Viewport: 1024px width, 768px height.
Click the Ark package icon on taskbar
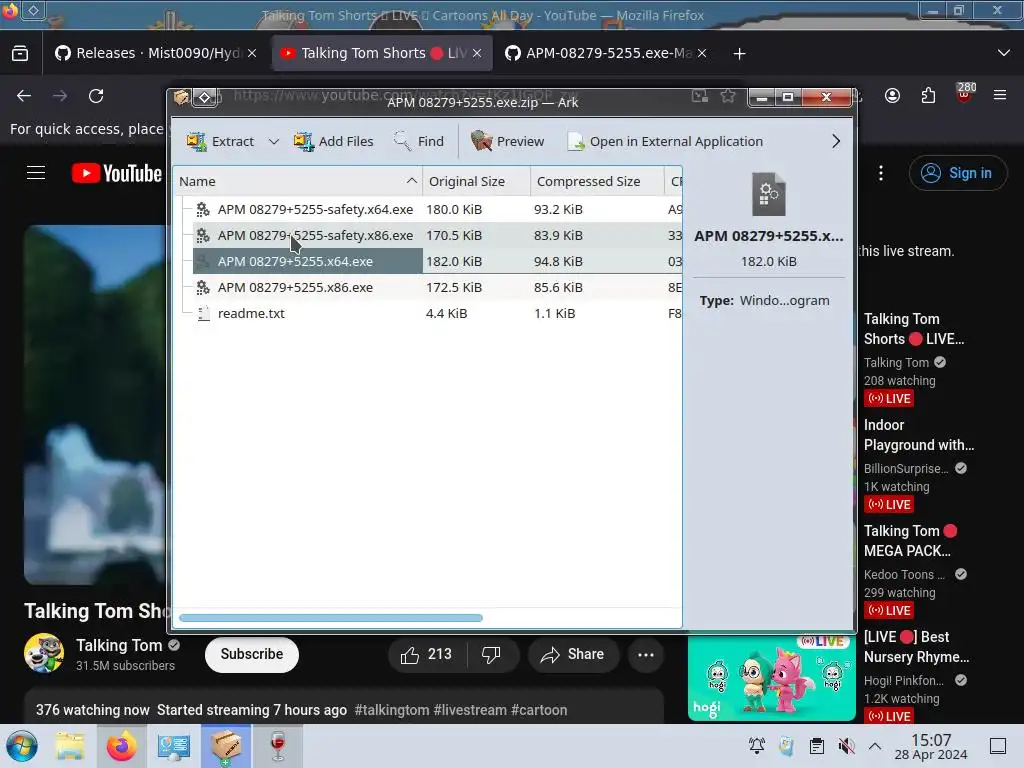(226, 746)
